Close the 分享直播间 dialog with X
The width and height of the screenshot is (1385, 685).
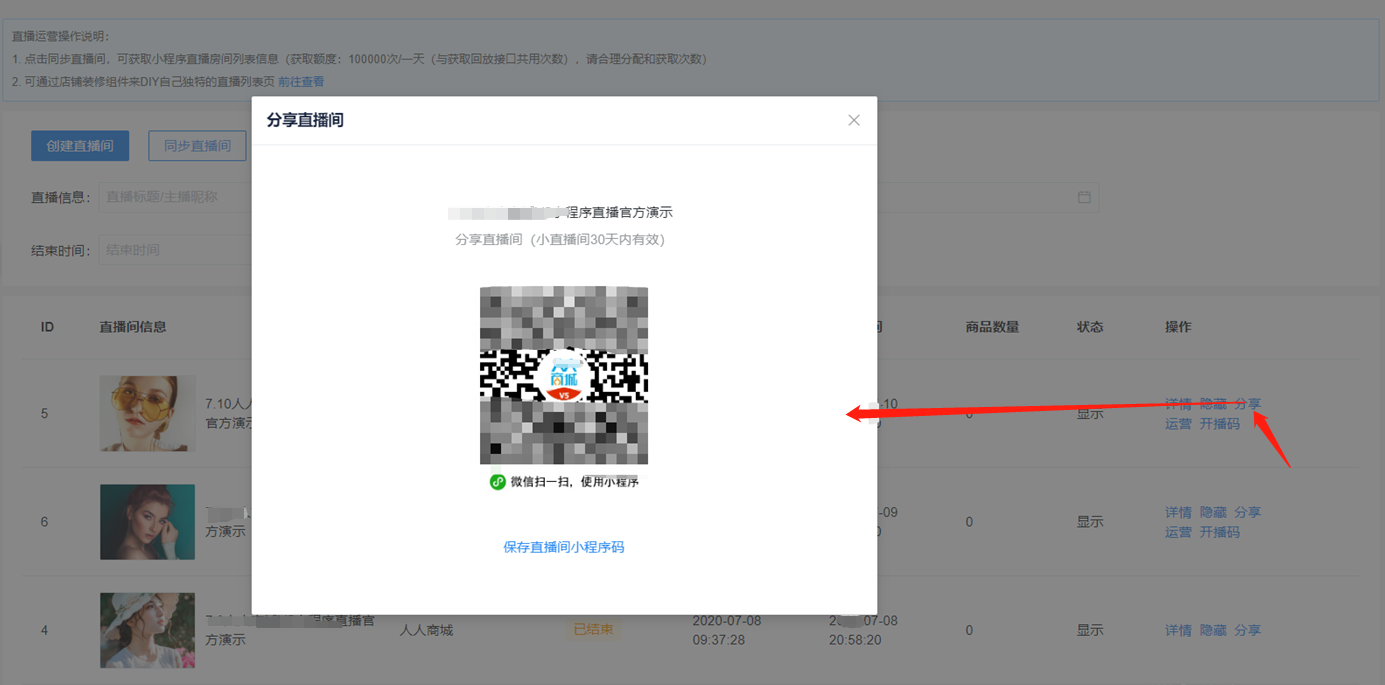tap(853, 120)
